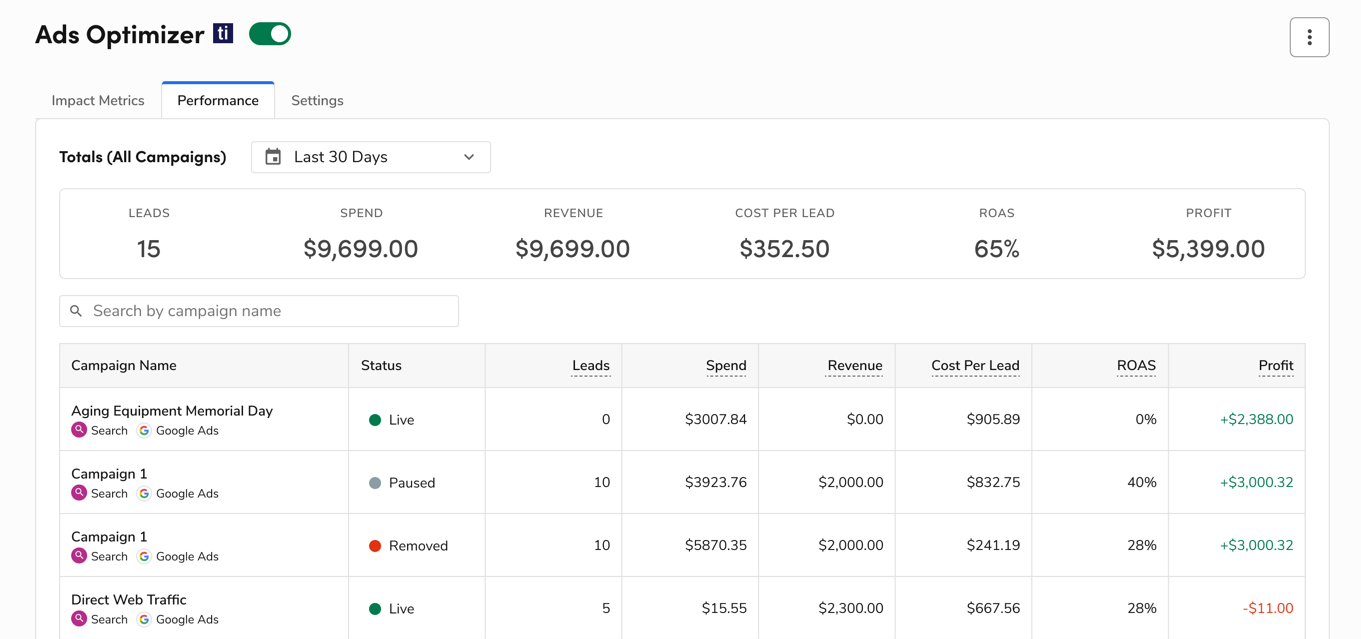1361x639 pixels.
Task: Click ROAS cell 40%
Action: point(1142,483)
